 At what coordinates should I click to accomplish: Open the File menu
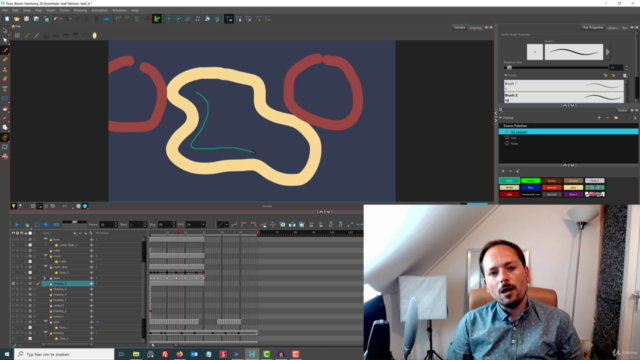pyautogui.click(x=5, y=10)
